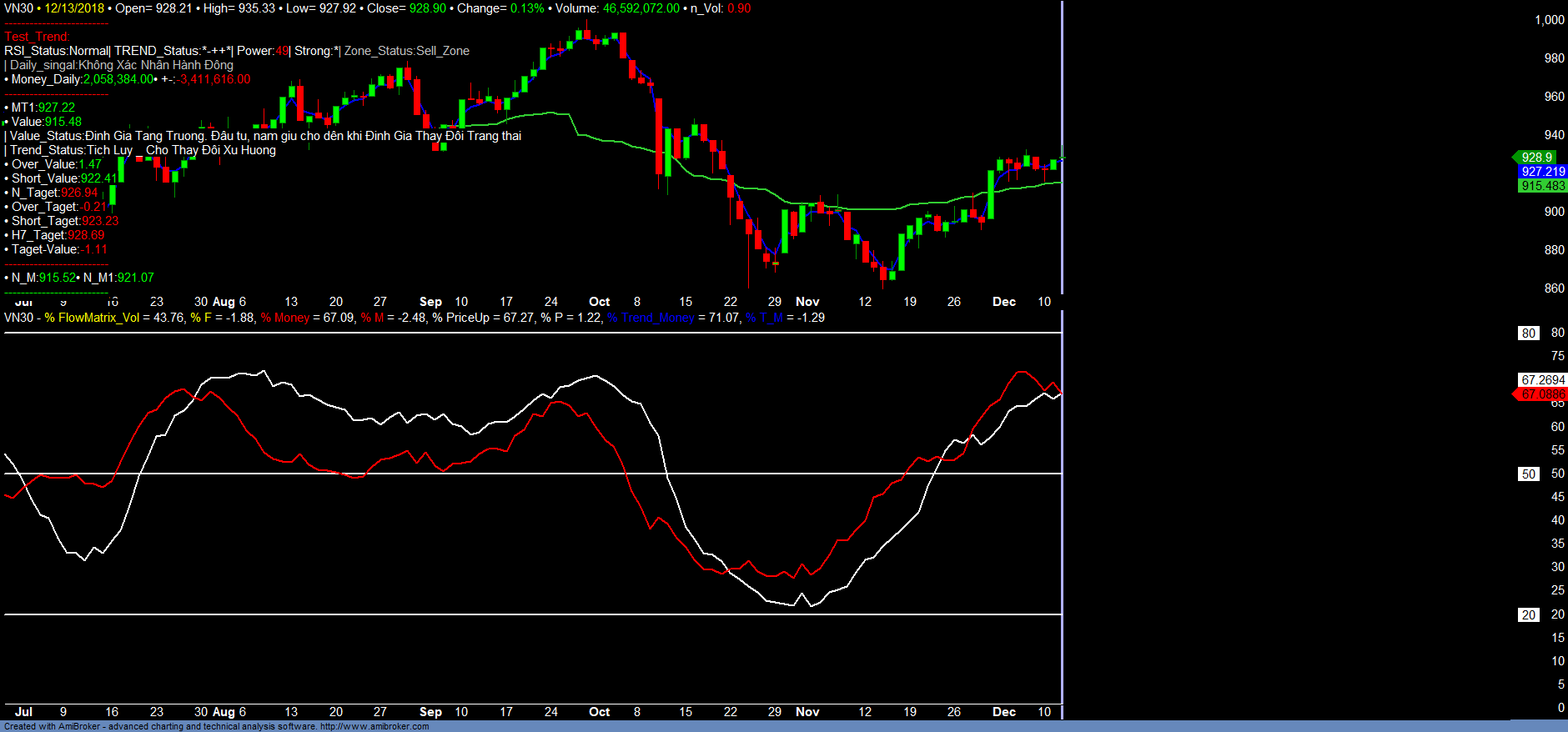Select the green 915.483 axis label

pyautogui.click(x=1542, y=186)
